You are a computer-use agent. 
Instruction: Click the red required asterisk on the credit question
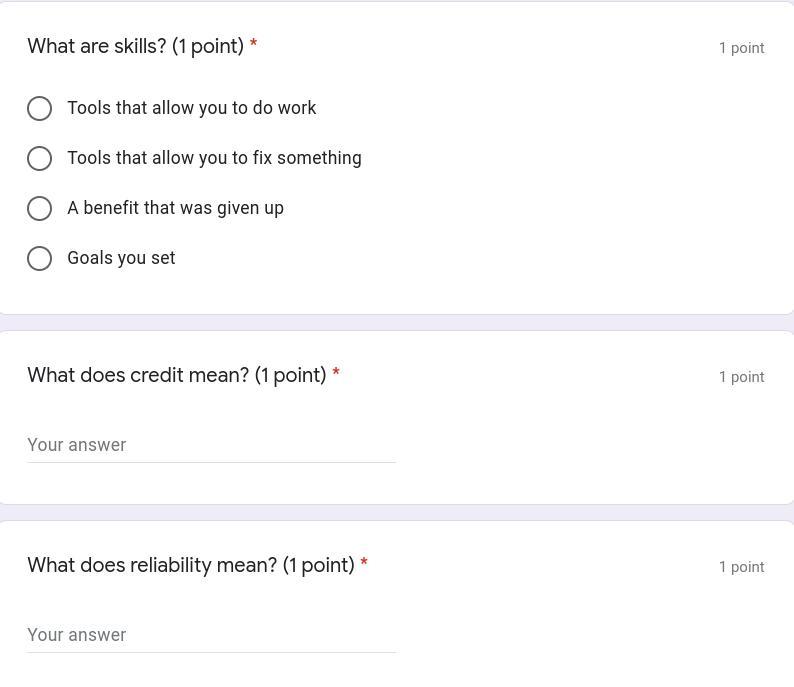click(336, 372)
